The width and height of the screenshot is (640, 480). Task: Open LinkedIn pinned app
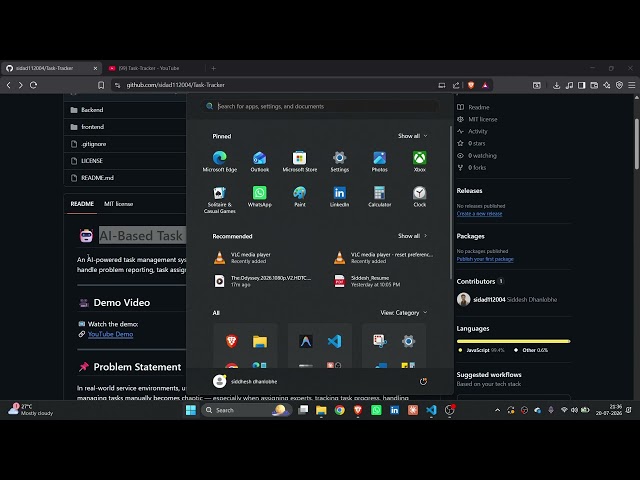click(340, 196)
